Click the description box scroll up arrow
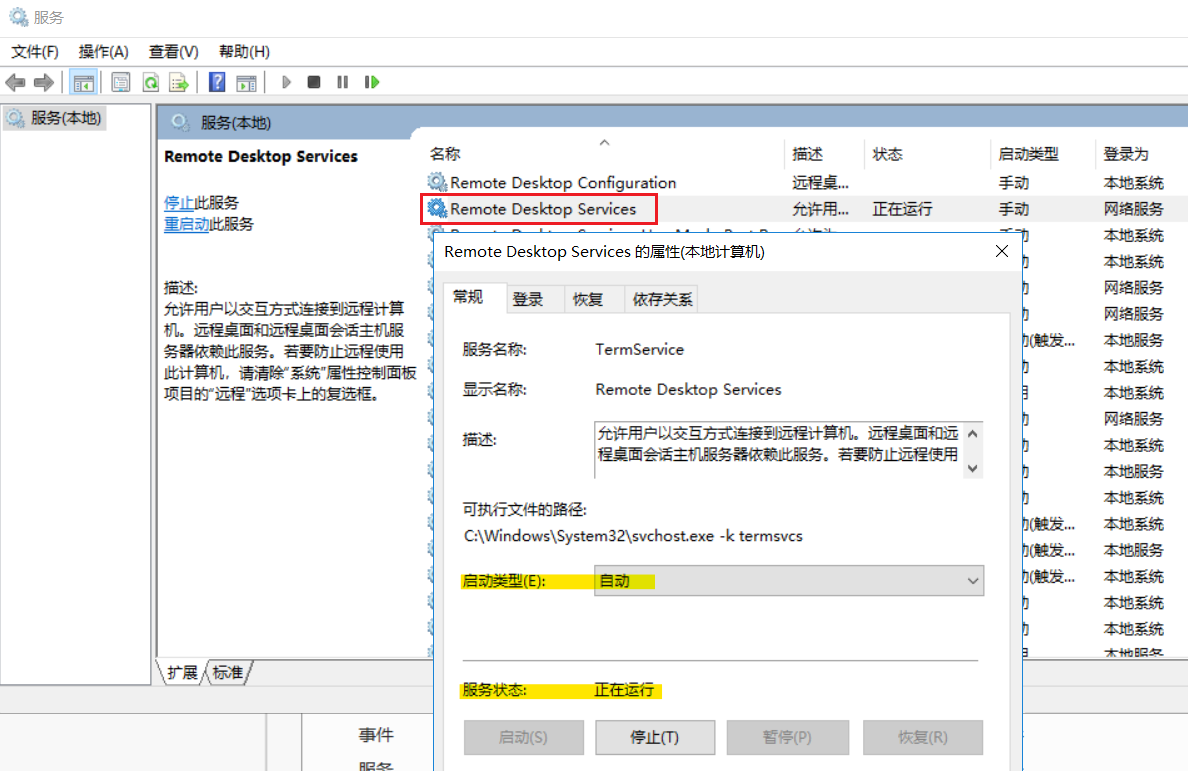 pyautogui.click(x=973, y=434)
